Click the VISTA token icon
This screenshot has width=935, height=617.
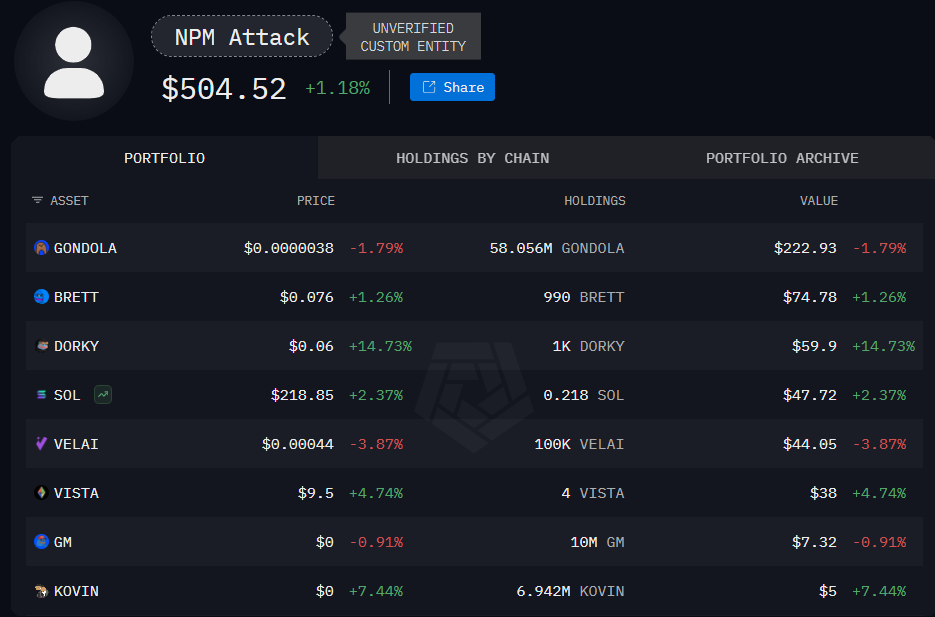click(x=41, y=493)
